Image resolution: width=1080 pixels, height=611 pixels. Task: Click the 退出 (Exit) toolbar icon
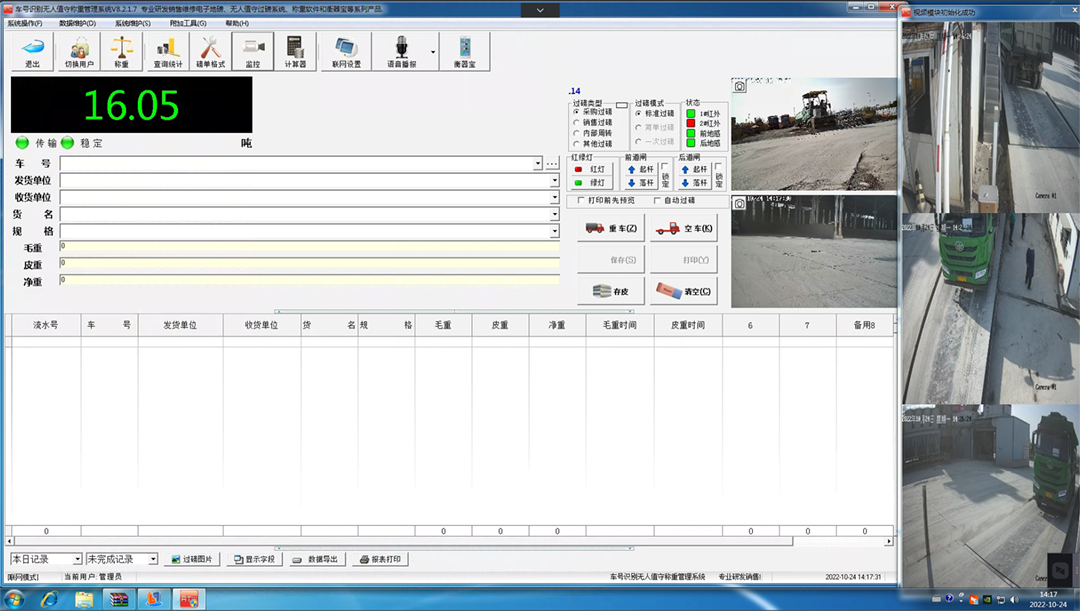(32, 52)
